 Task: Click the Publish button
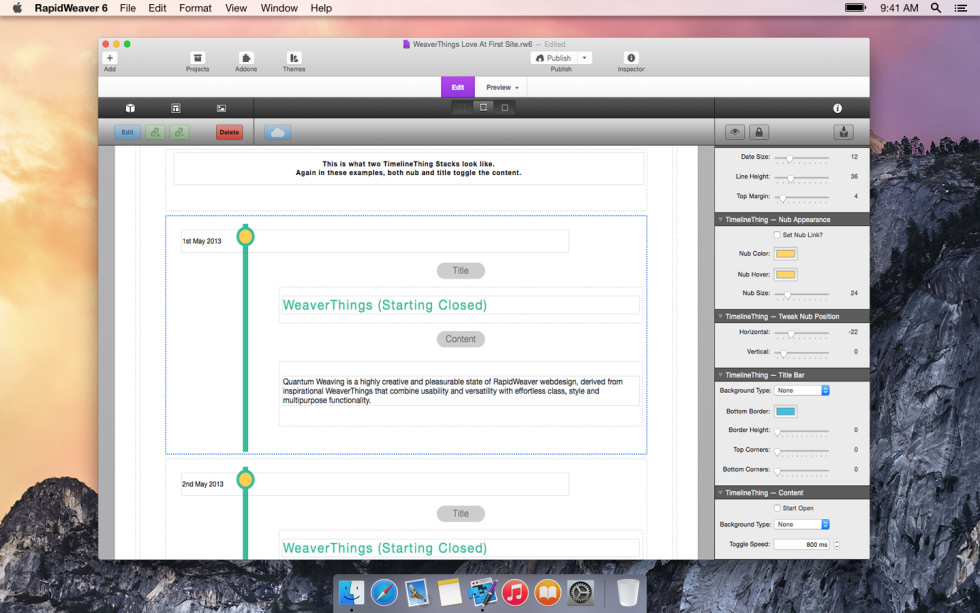pos(554,57)
